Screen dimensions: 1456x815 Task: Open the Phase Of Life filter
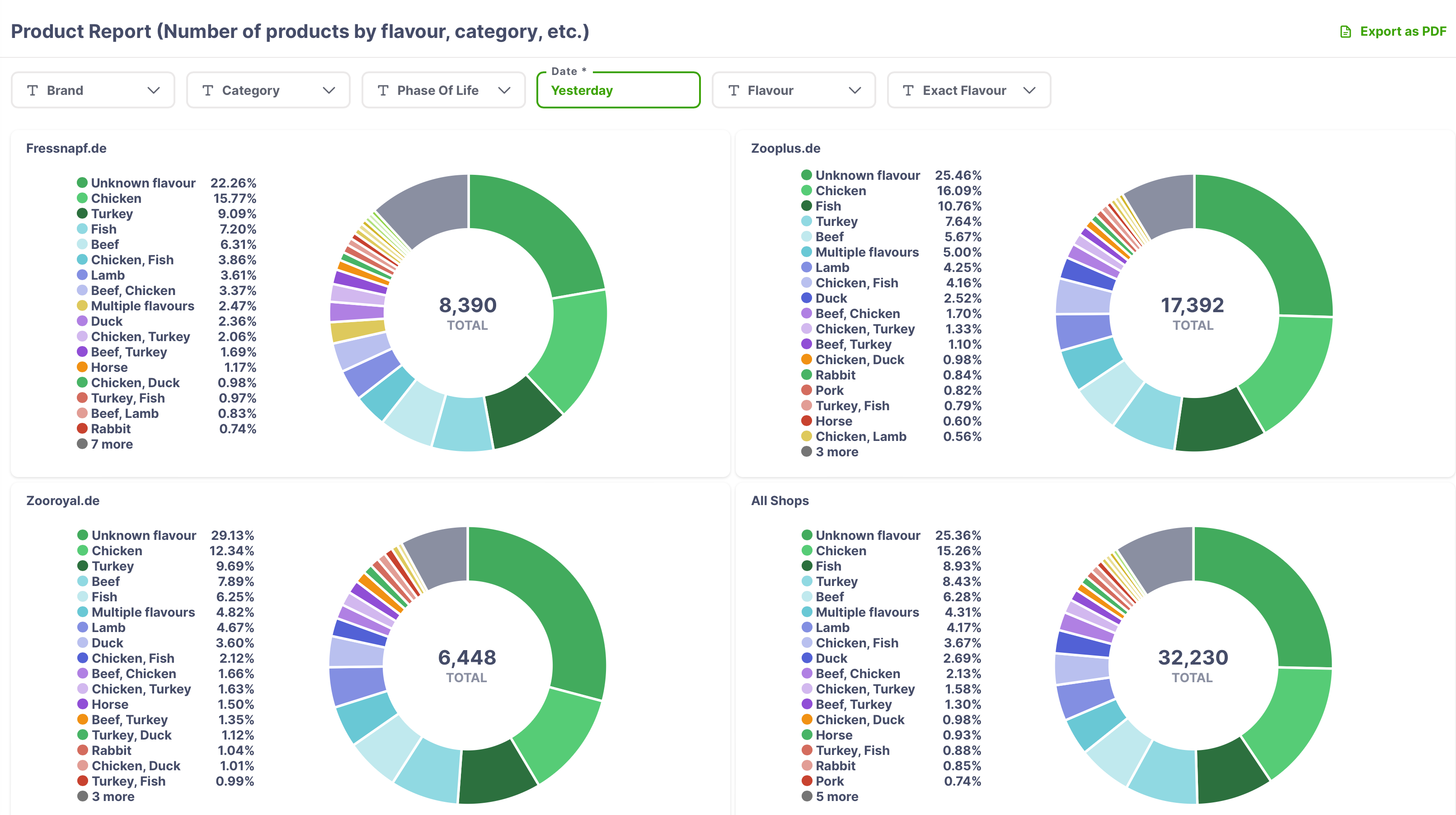(443, 90)
